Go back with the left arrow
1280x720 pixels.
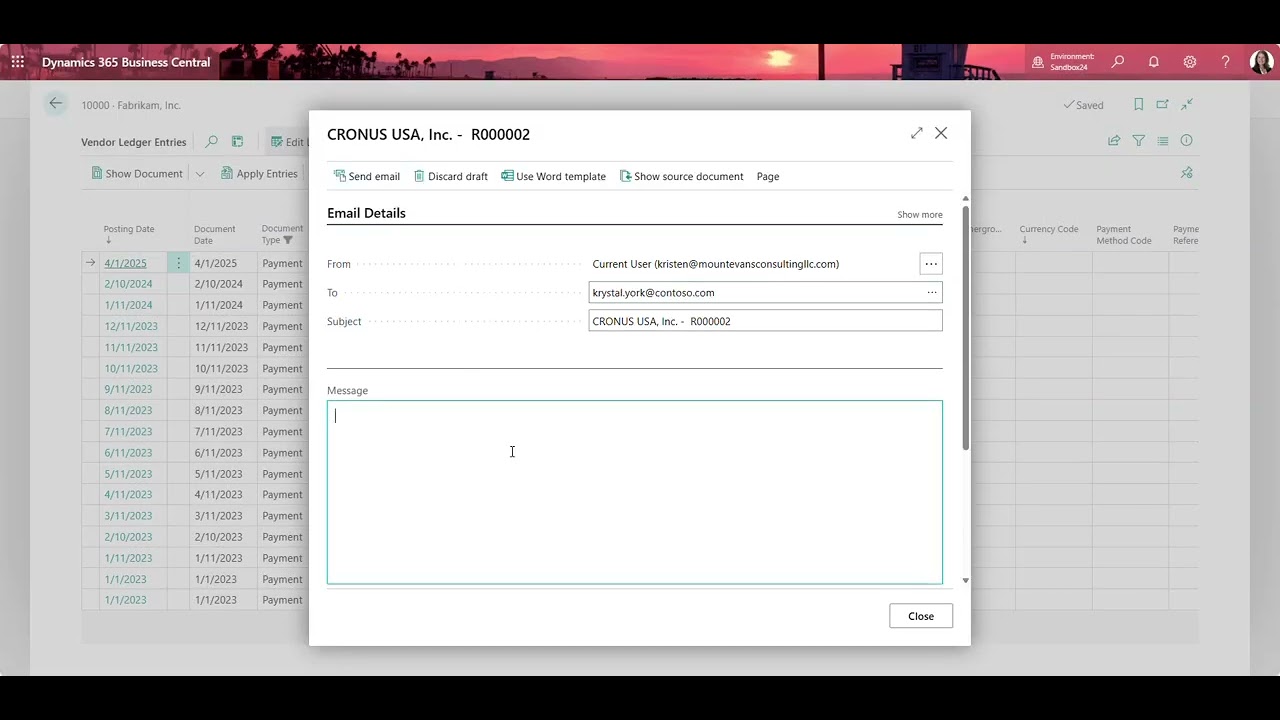[x=56, y=103]
